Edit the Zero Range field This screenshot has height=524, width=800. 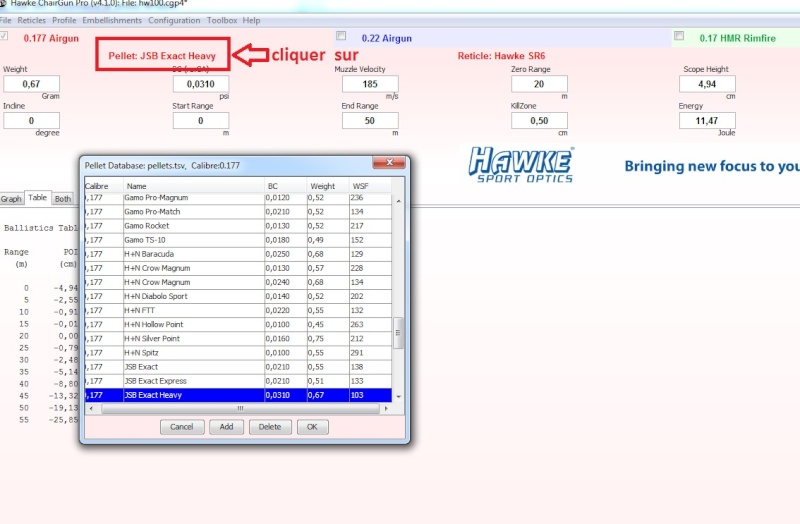coord(539,84)
